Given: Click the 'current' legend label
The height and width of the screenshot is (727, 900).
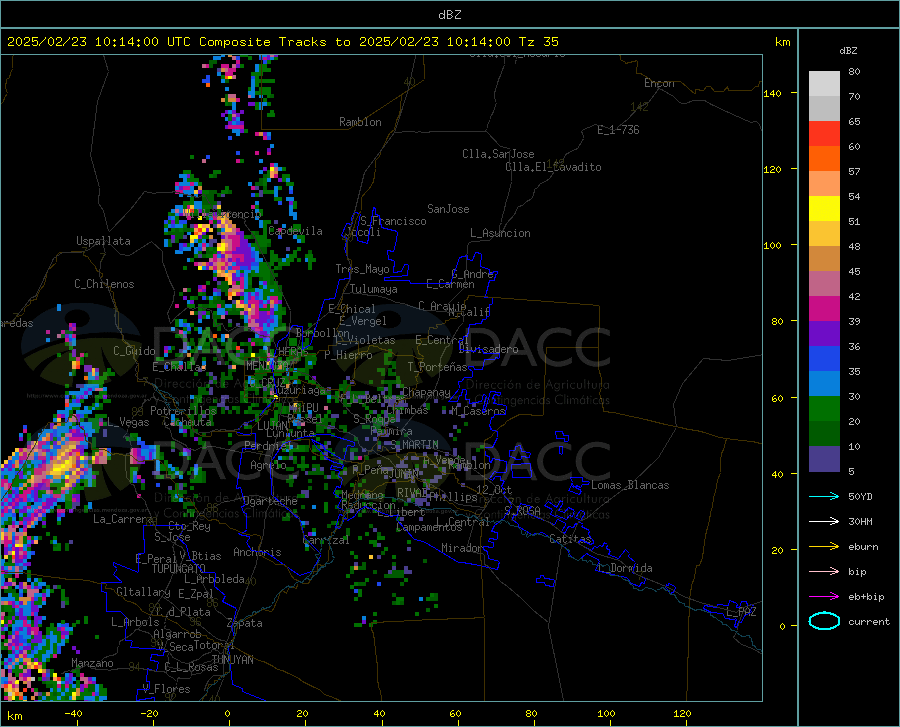Looking at the screenshot, I should 869,621.
